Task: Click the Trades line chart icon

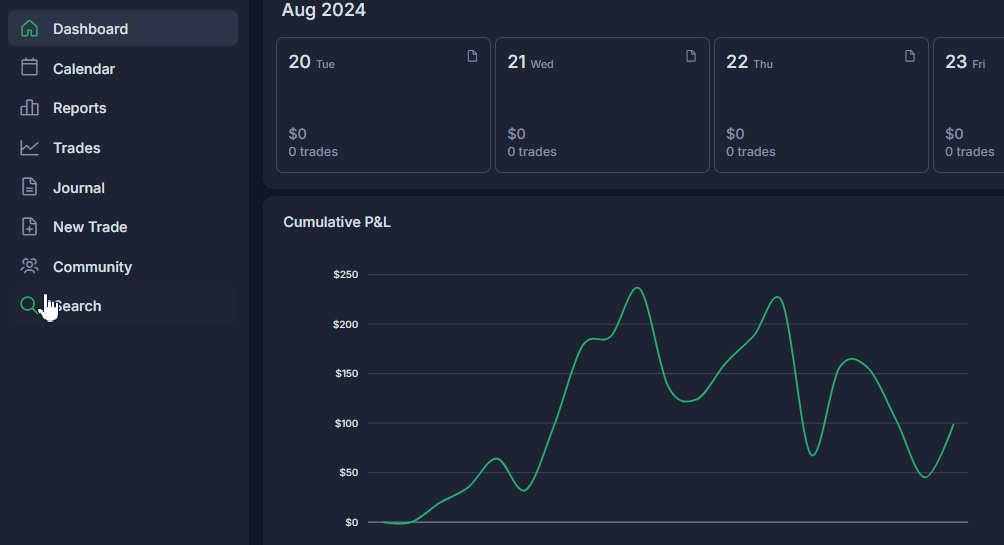Action: (29, 148)
